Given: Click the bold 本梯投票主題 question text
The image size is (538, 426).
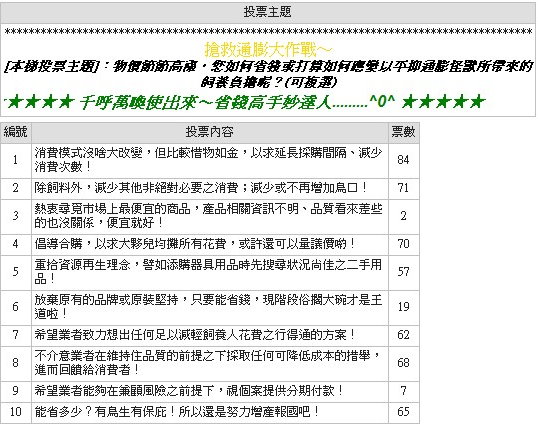Looking at the screenshot, I should [x=268, y=74].
